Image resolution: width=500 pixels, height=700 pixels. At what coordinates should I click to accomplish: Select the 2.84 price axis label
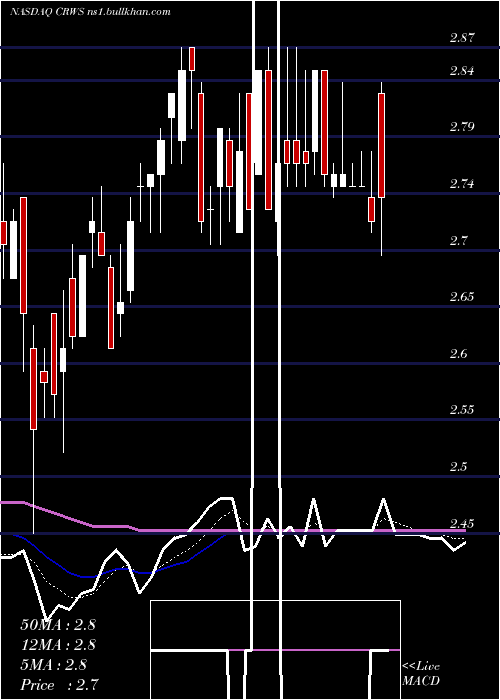(x=463, y=71)
